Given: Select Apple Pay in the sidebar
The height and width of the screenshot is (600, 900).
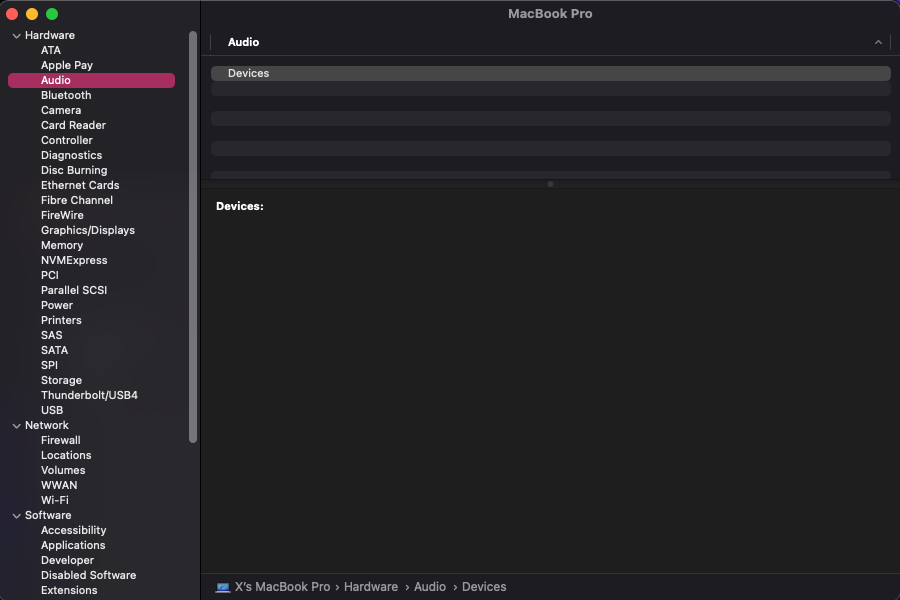Looking at the screenshot, I should tap(67, 65).
